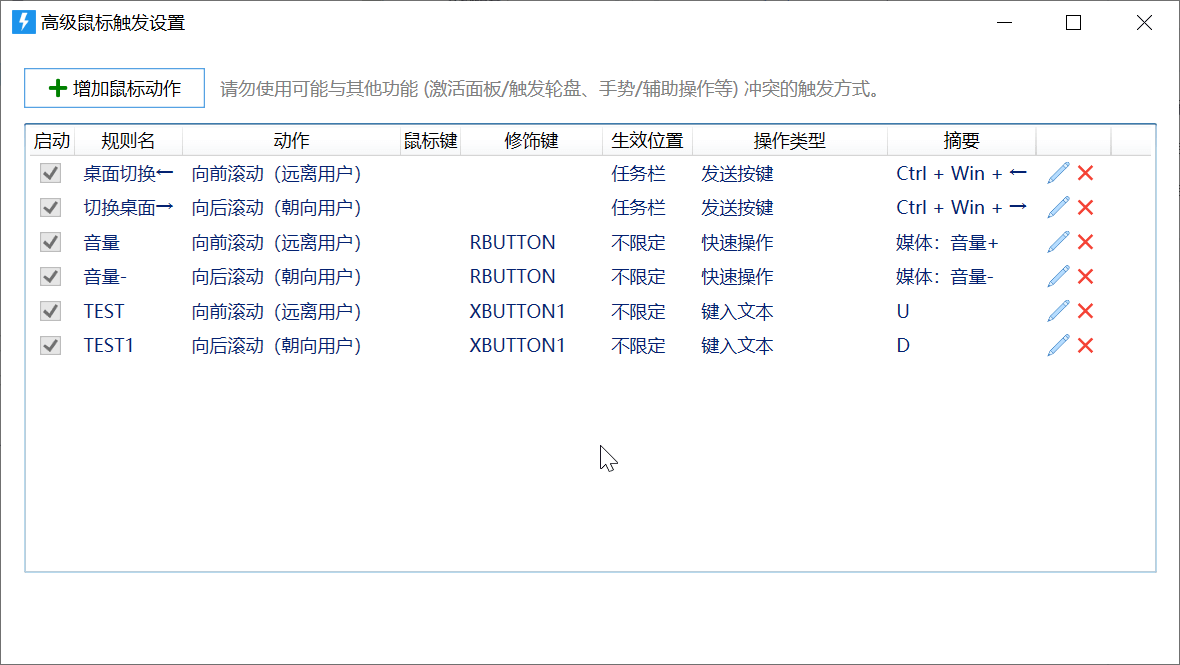1180x665 pixels.
Task: Edit the 切换桌面→ rule with pencil icon
Action: click(1058, 208)
